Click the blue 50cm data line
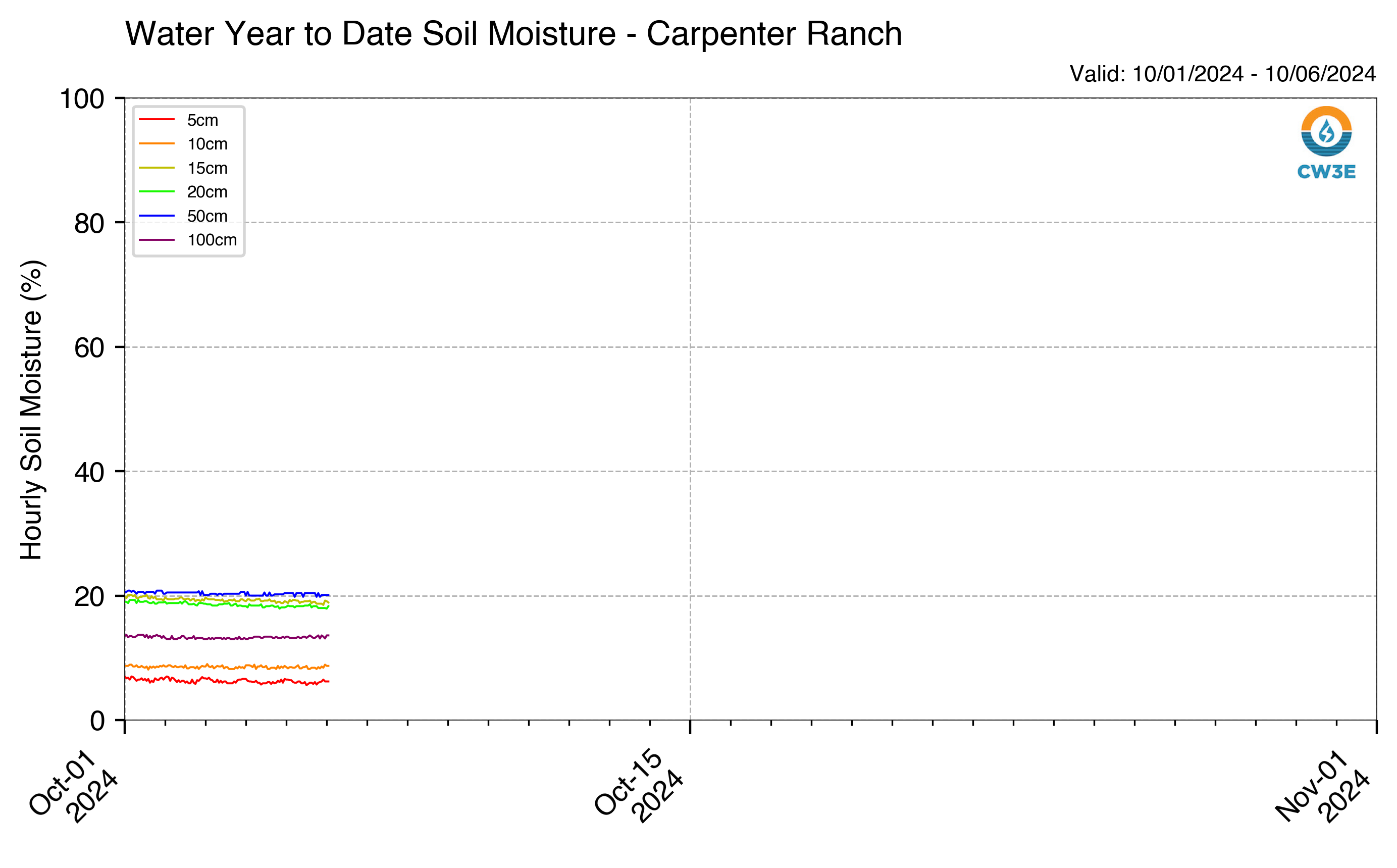This screenshot has width=1397, height=868. click(x=227, y=594)
